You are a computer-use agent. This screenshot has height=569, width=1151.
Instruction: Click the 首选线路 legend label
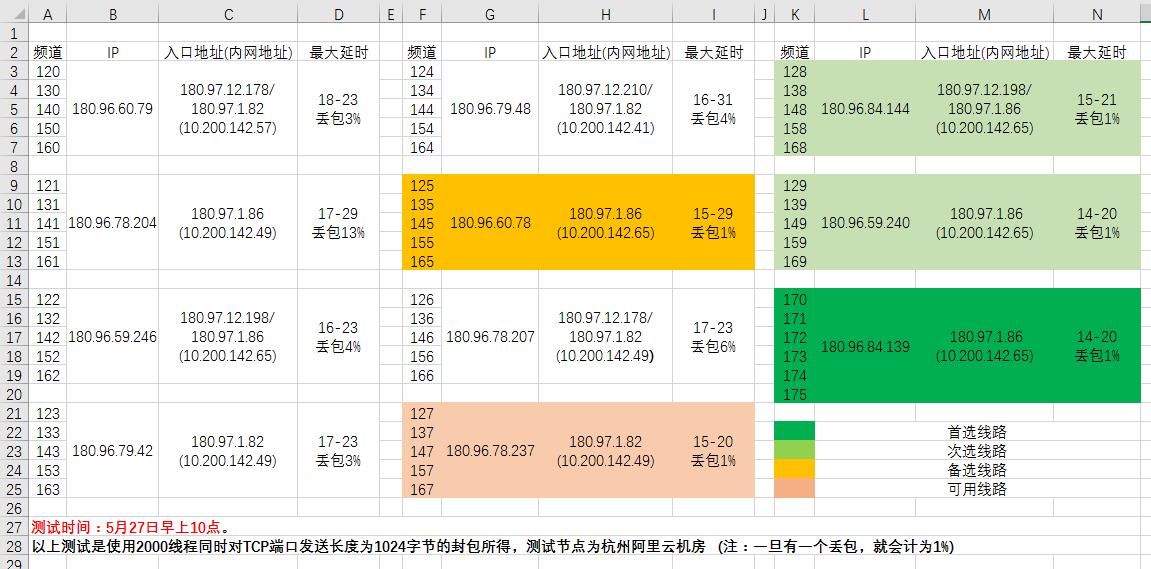(976, 432)
